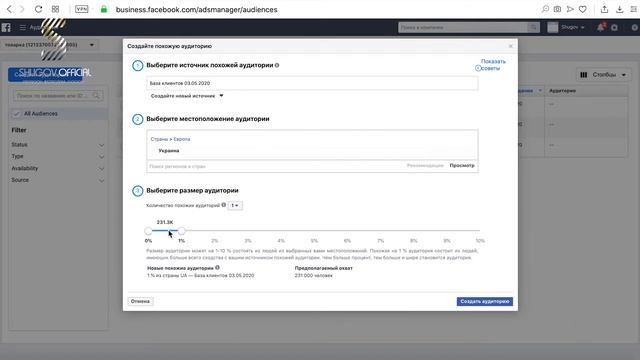Select the Украина location entry

[x=169, y=151]
